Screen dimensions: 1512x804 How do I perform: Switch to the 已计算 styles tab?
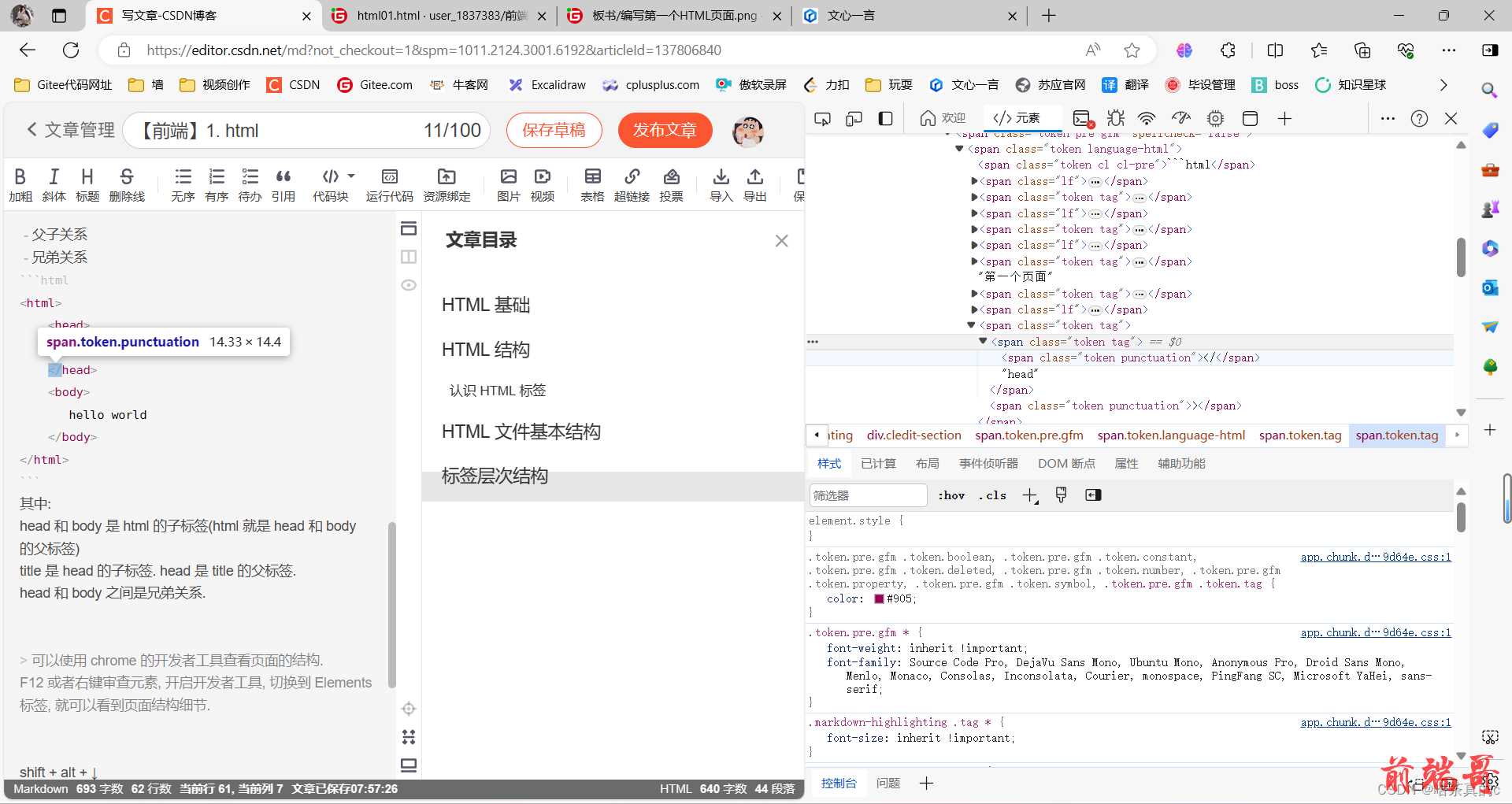pyautogui.click(x=878, y=464)
